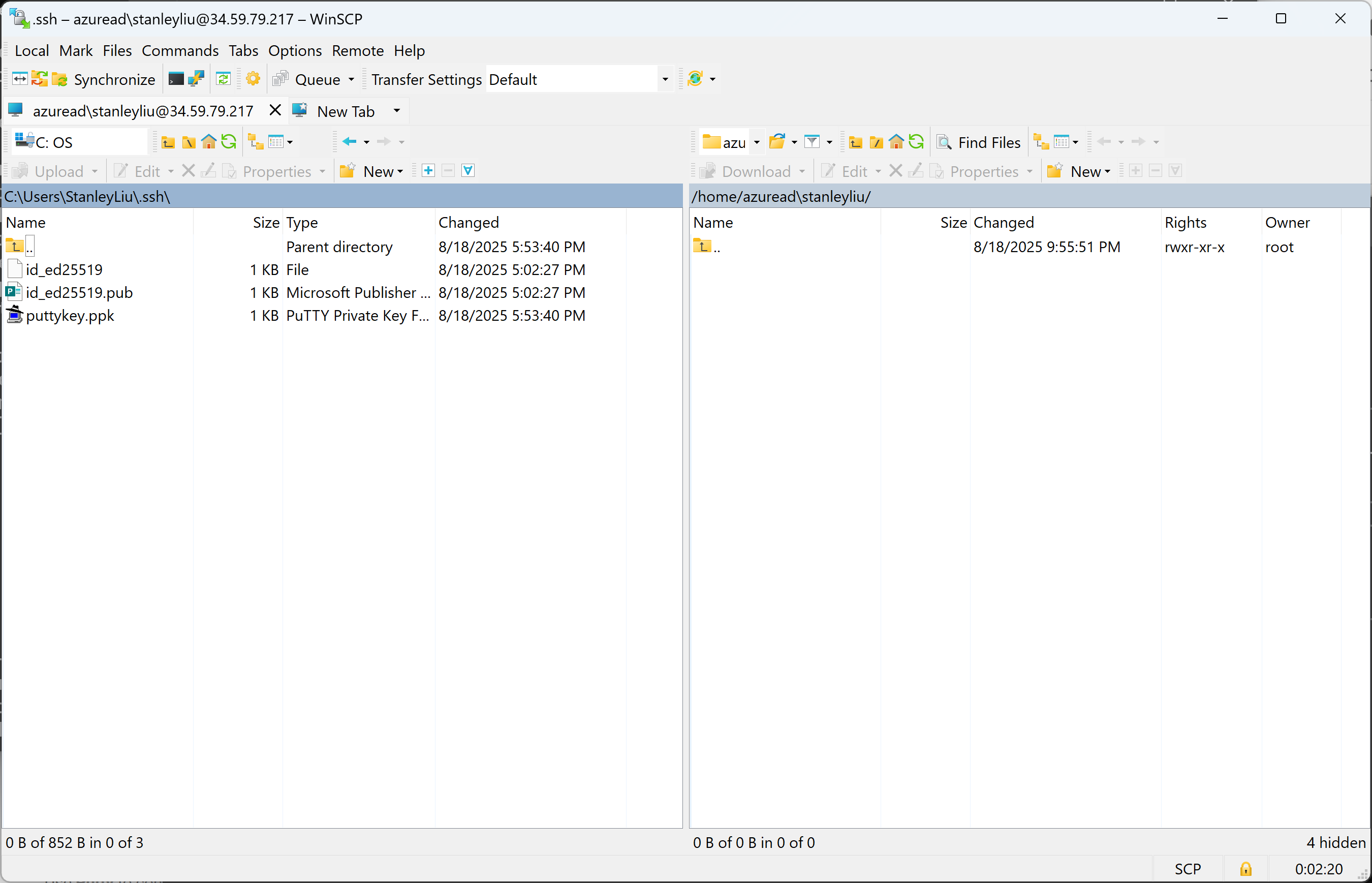The height and width of the screenshot is (883, 1372).
Task: Click the SCP lock icon in status bar
Action: (1245, 869)
